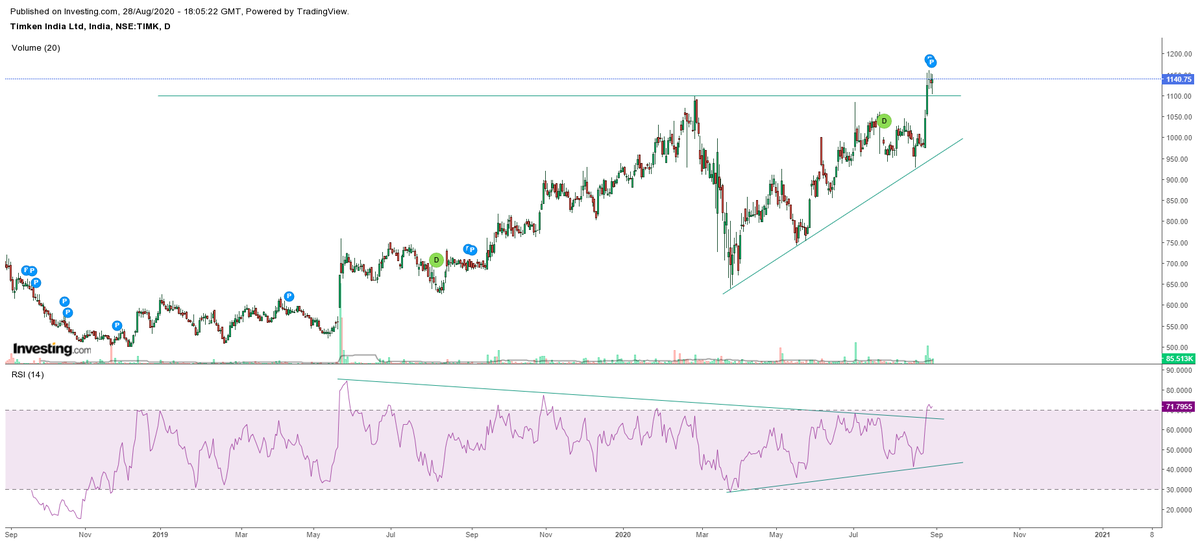Click the current price tag 1140.75
Screen dimensions: 1200x543
[x=1178, y=78]
